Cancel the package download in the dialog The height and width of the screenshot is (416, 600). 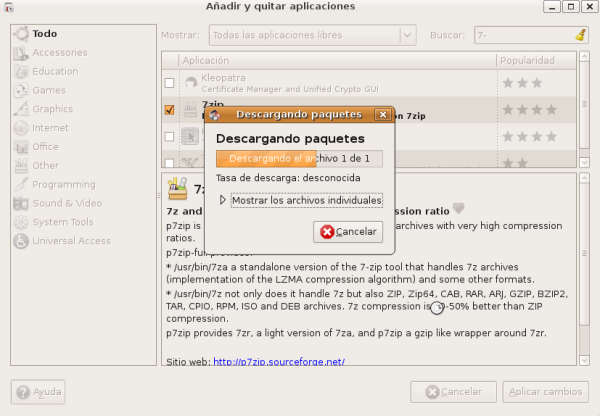pos(347,232)
